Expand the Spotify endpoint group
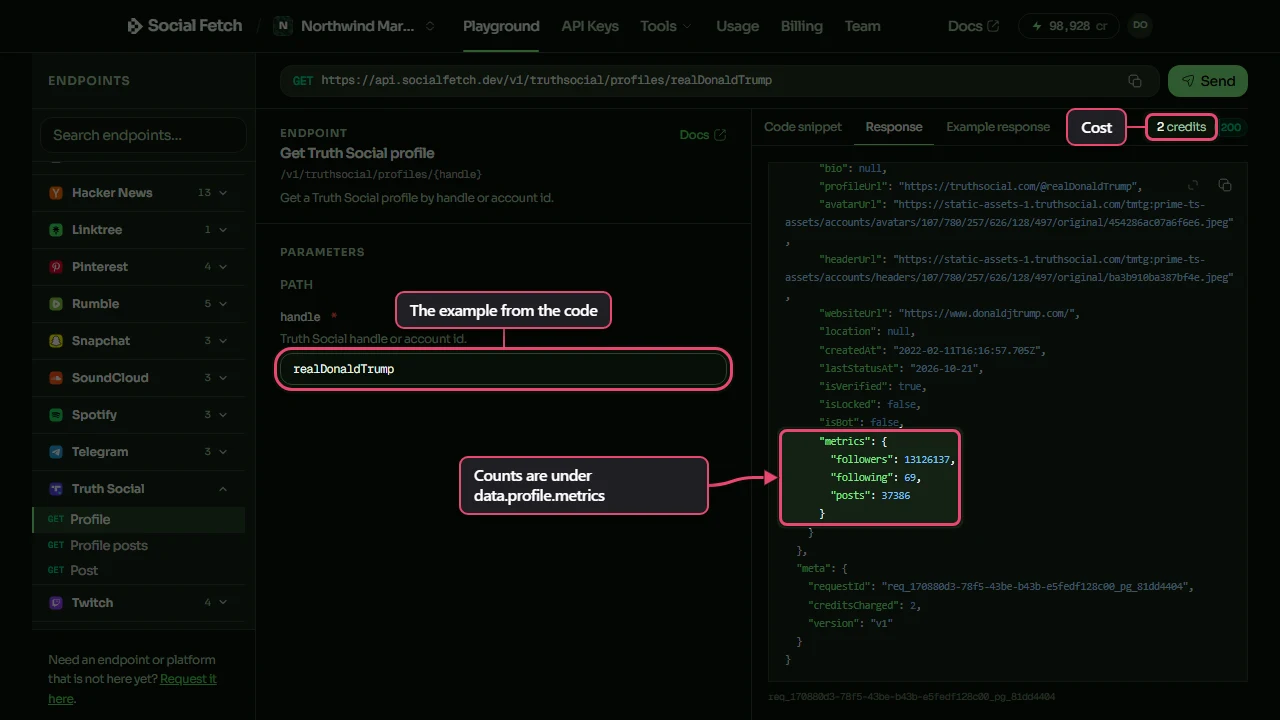1280x720 pixels. click(x=139, y=415)
